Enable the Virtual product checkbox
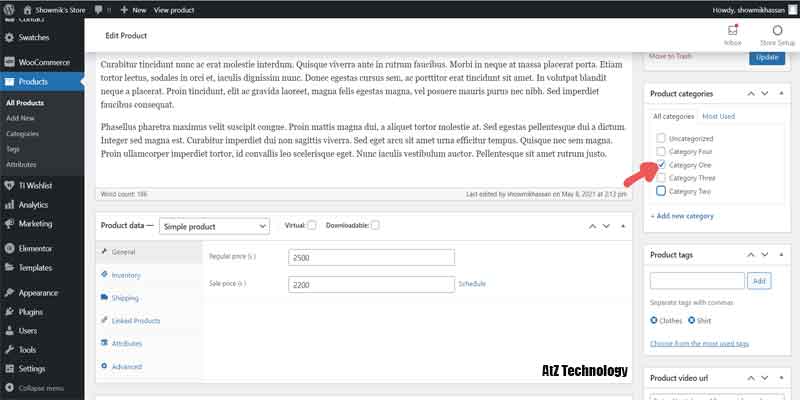 tap(312, 225)
